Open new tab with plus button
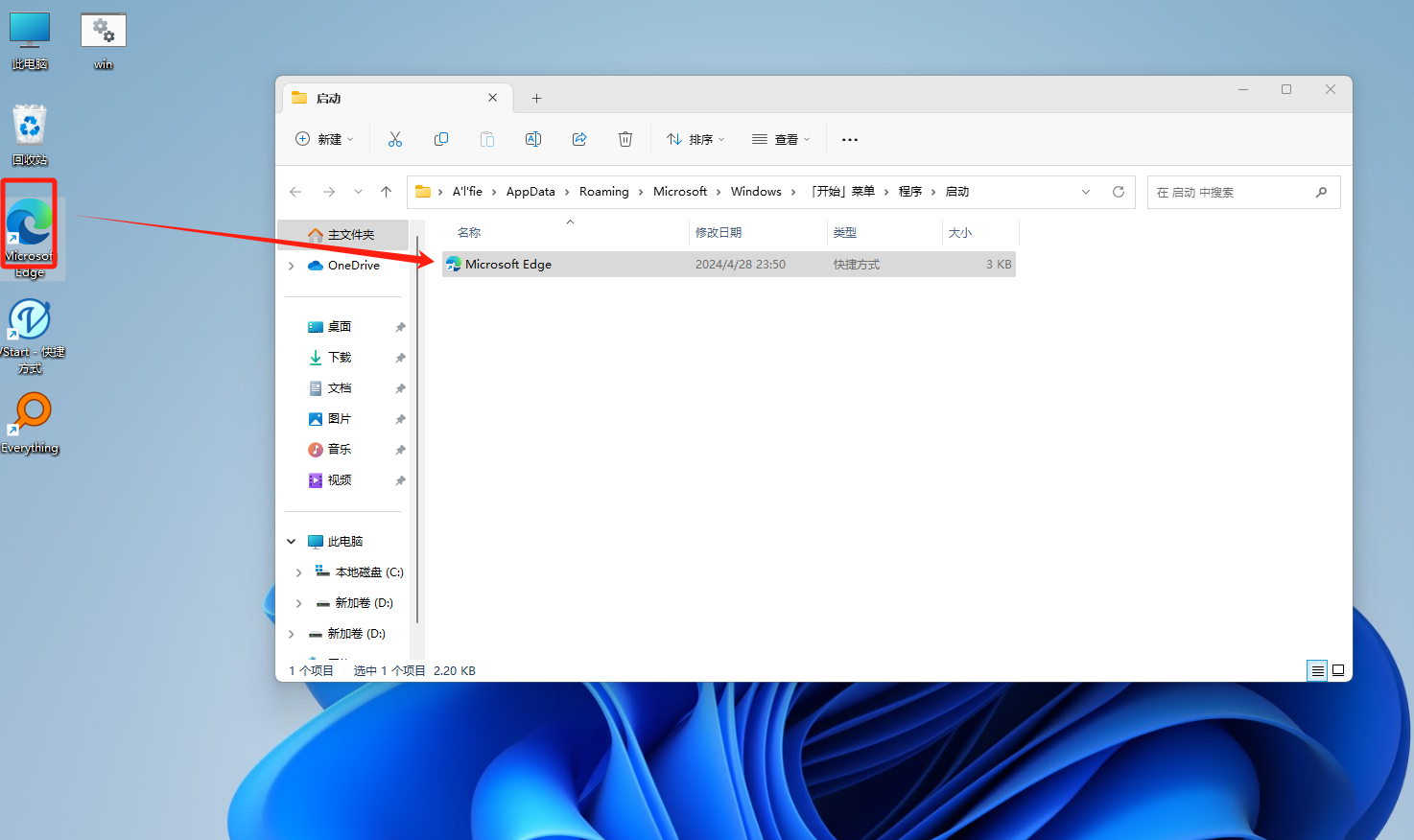The height and width of the screenshot is (840, 1414). point(536,98)
